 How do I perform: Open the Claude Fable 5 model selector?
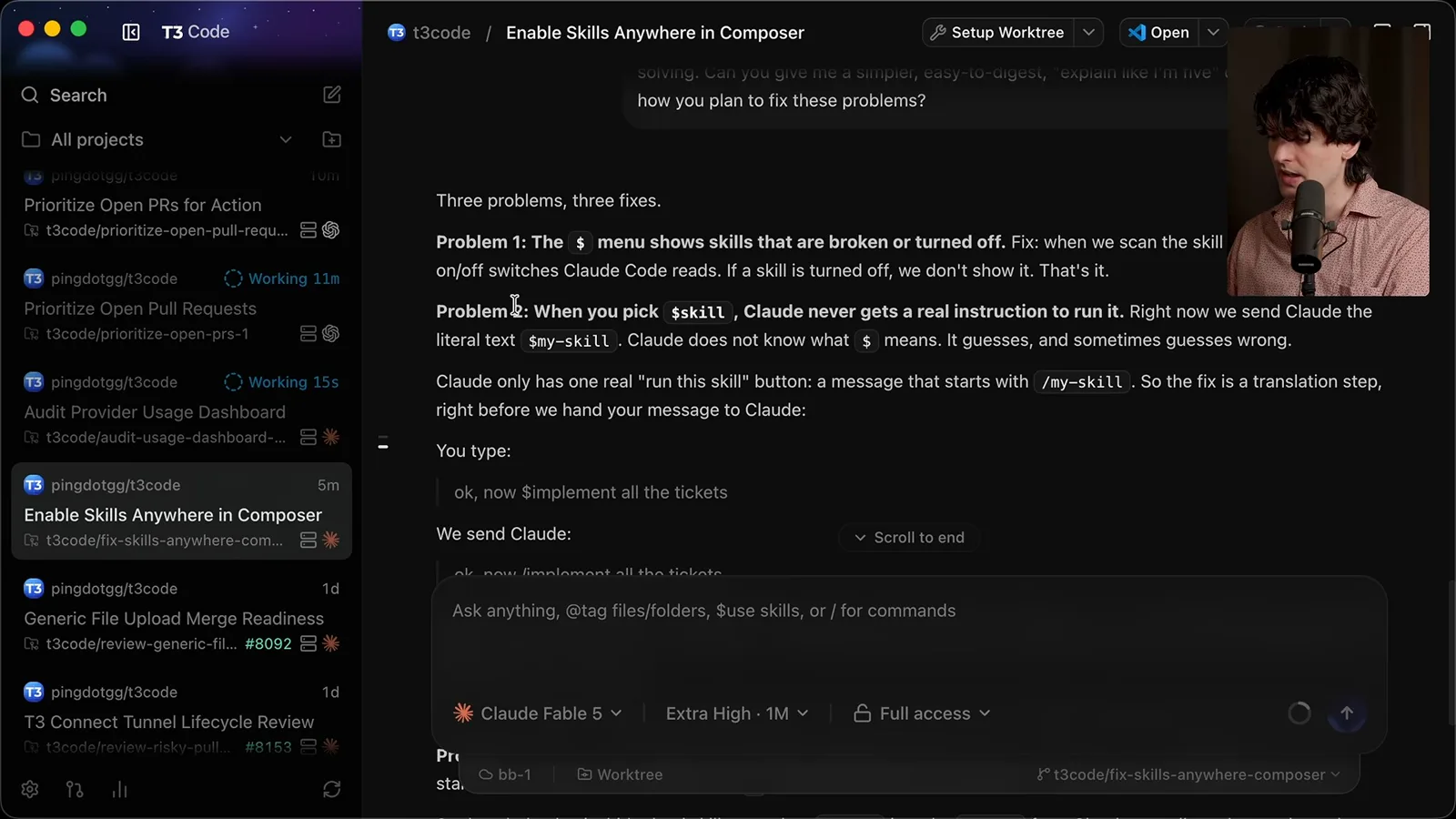[x=538, y=713]
